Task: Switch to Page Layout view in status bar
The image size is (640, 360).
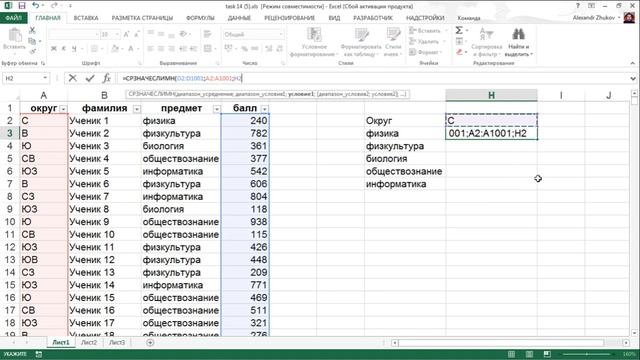Action: [x=529, y=354]
